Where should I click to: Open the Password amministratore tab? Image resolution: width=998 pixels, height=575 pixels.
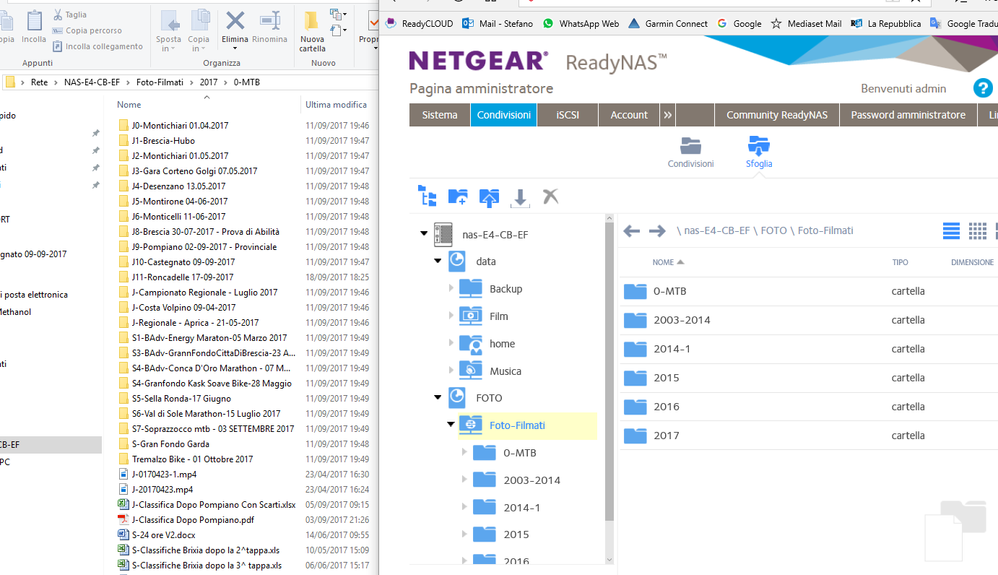point(908,115)
